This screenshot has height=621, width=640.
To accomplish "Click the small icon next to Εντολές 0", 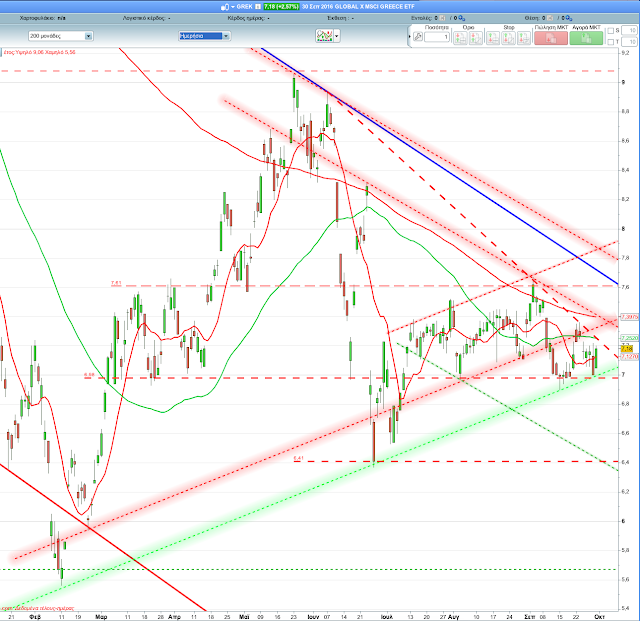I will 442,18.
